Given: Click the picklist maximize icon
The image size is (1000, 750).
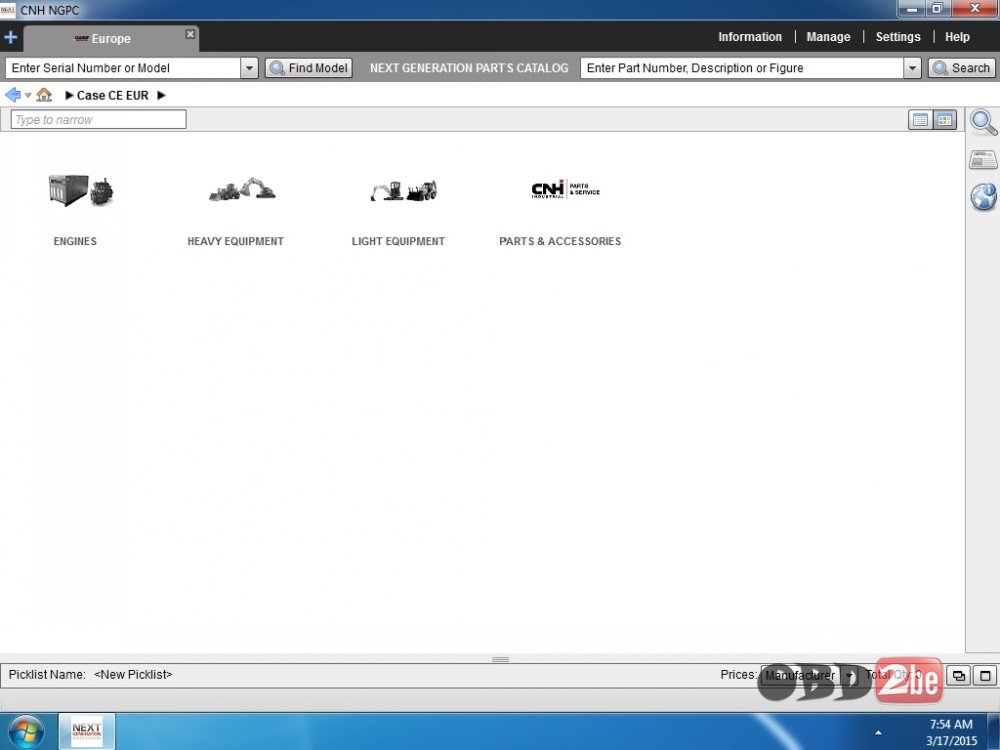Looking at the screenshot, I should pyautogui.click(x=985, y=675).
